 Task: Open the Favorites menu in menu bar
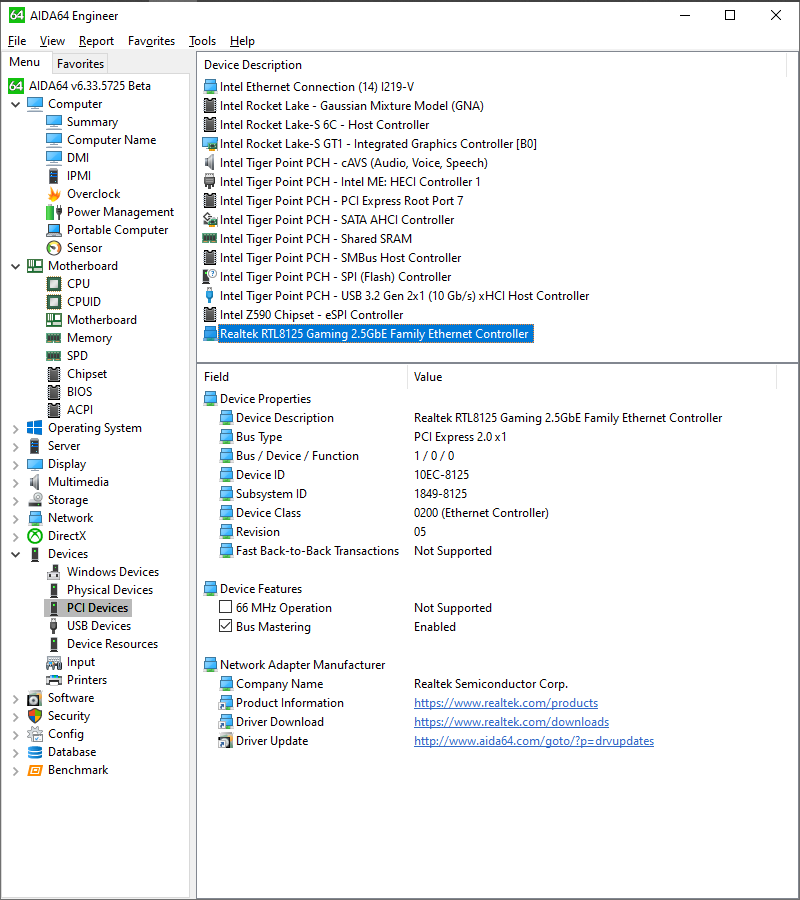click(152, 41)
